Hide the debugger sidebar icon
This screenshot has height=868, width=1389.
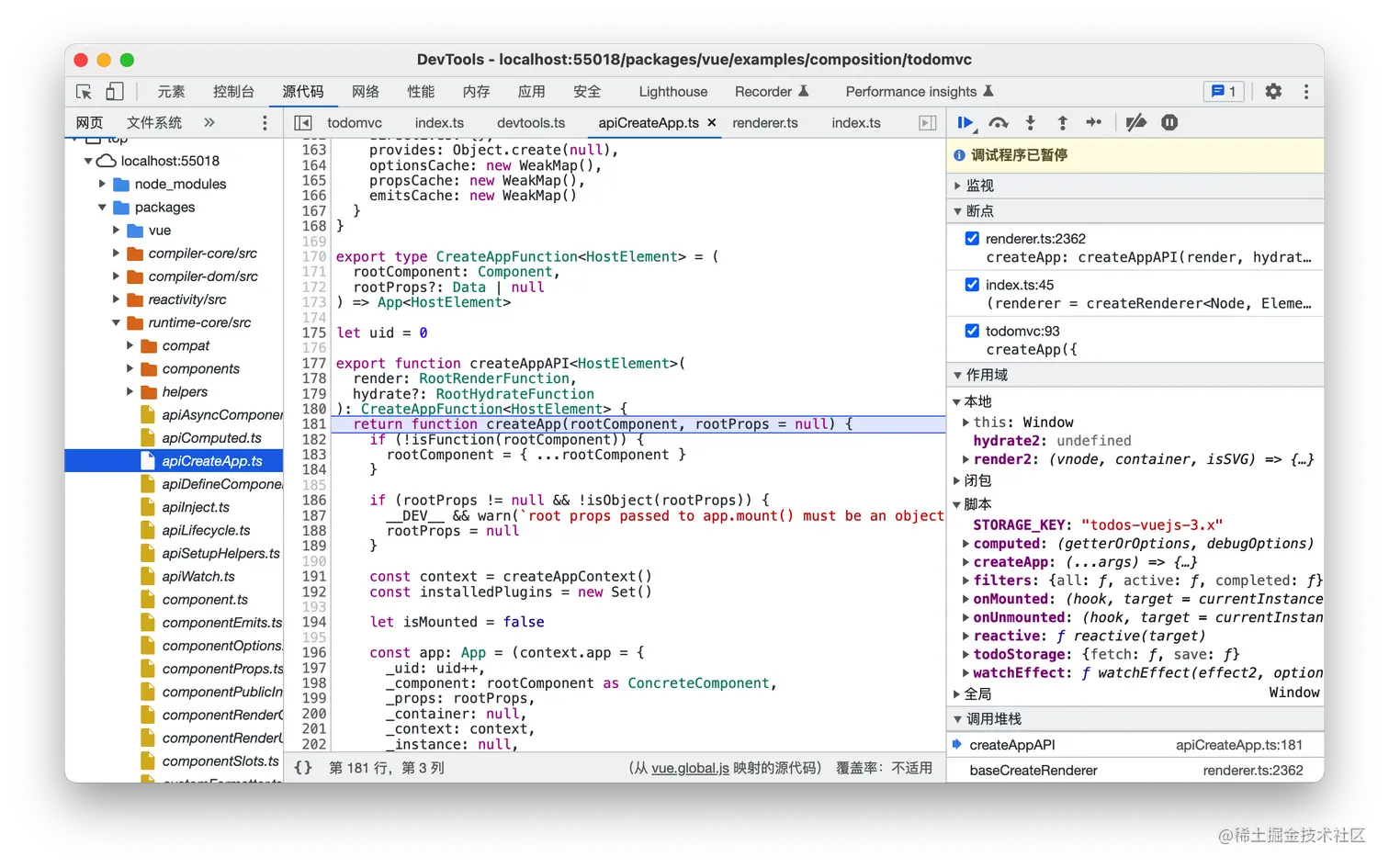point(928,123)
